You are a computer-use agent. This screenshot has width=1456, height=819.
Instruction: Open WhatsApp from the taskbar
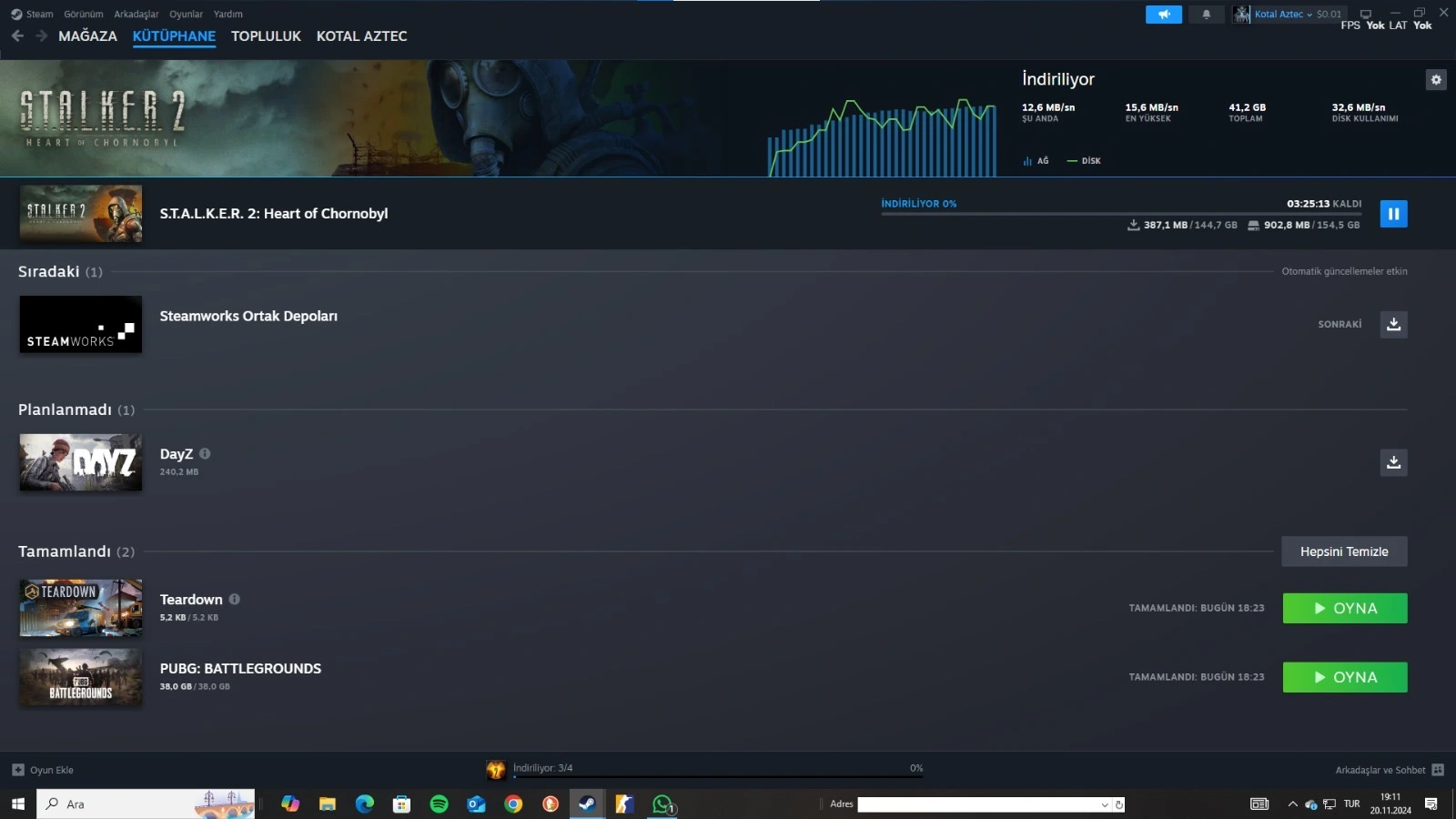tap(662, 804)
